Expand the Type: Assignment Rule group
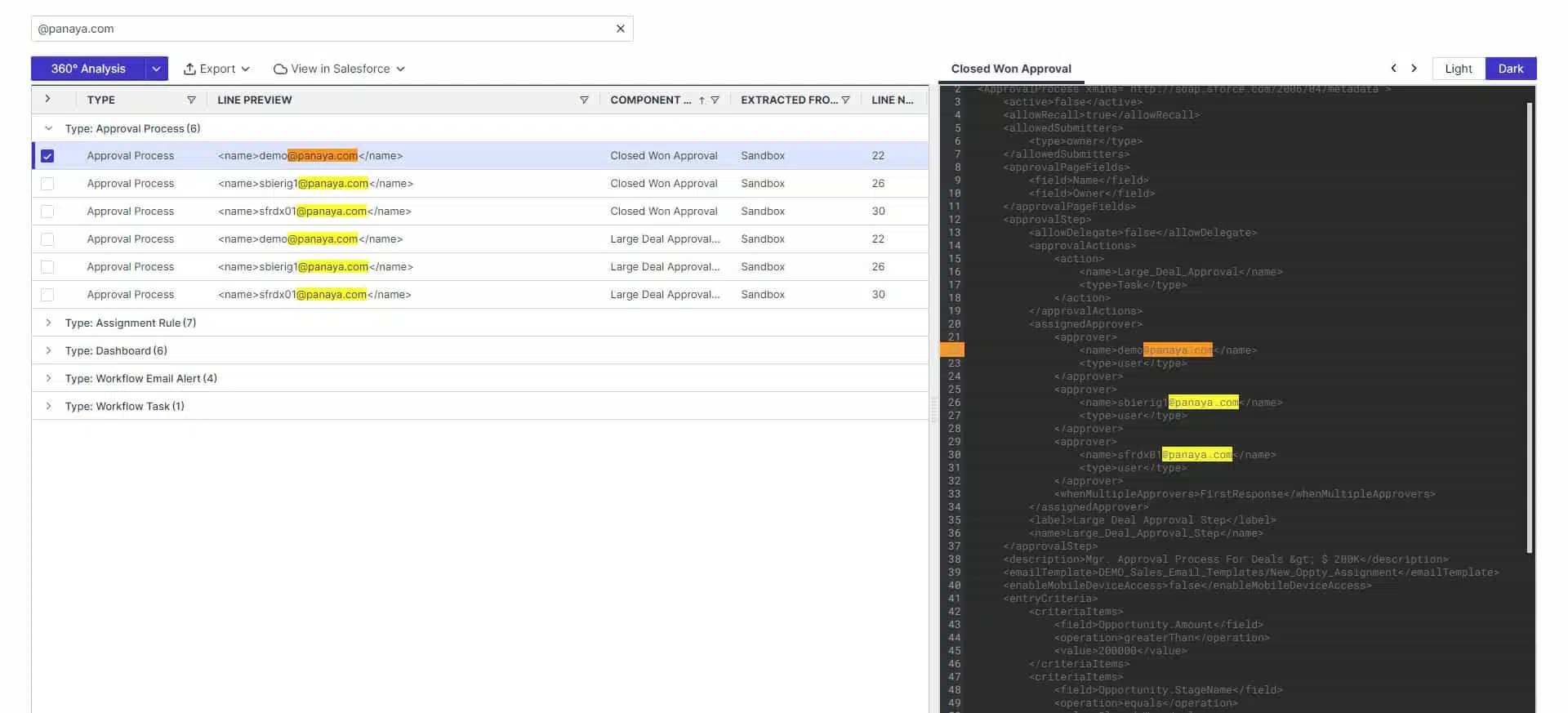 point(48,323)
